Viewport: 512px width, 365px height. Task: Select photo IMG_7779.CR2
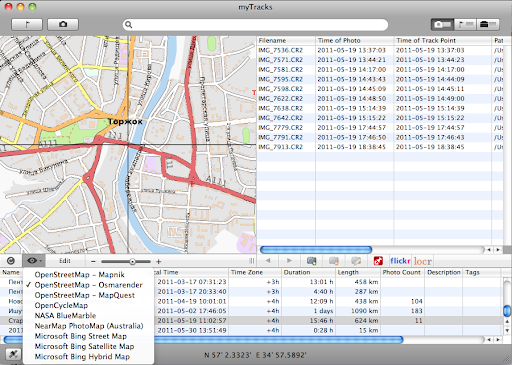380,128
